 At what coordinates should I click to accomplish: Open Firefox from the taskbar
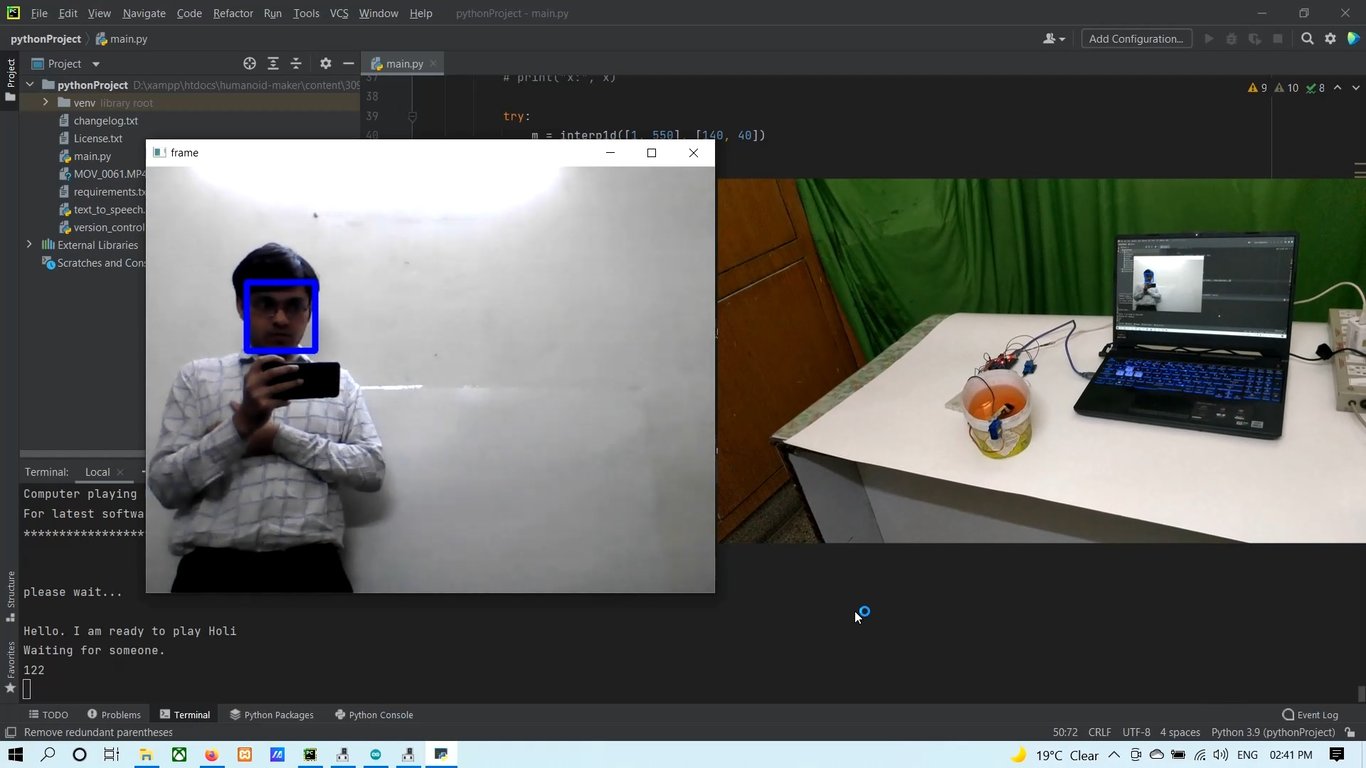click(x=211, y=755)
